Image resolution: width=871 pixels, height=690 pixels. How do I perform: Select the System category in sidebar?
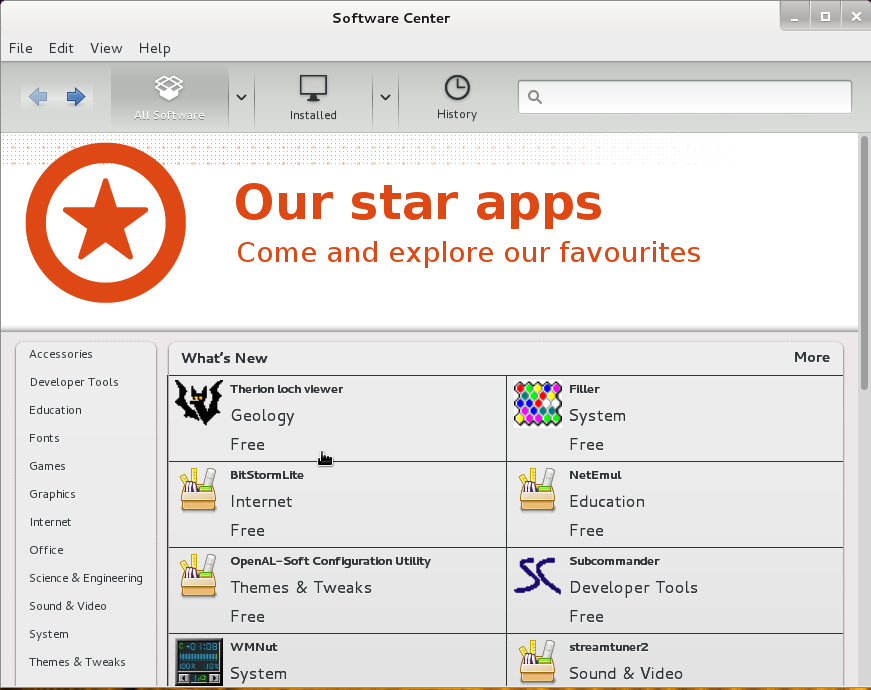pyautogui.click(x=49, y=634)
